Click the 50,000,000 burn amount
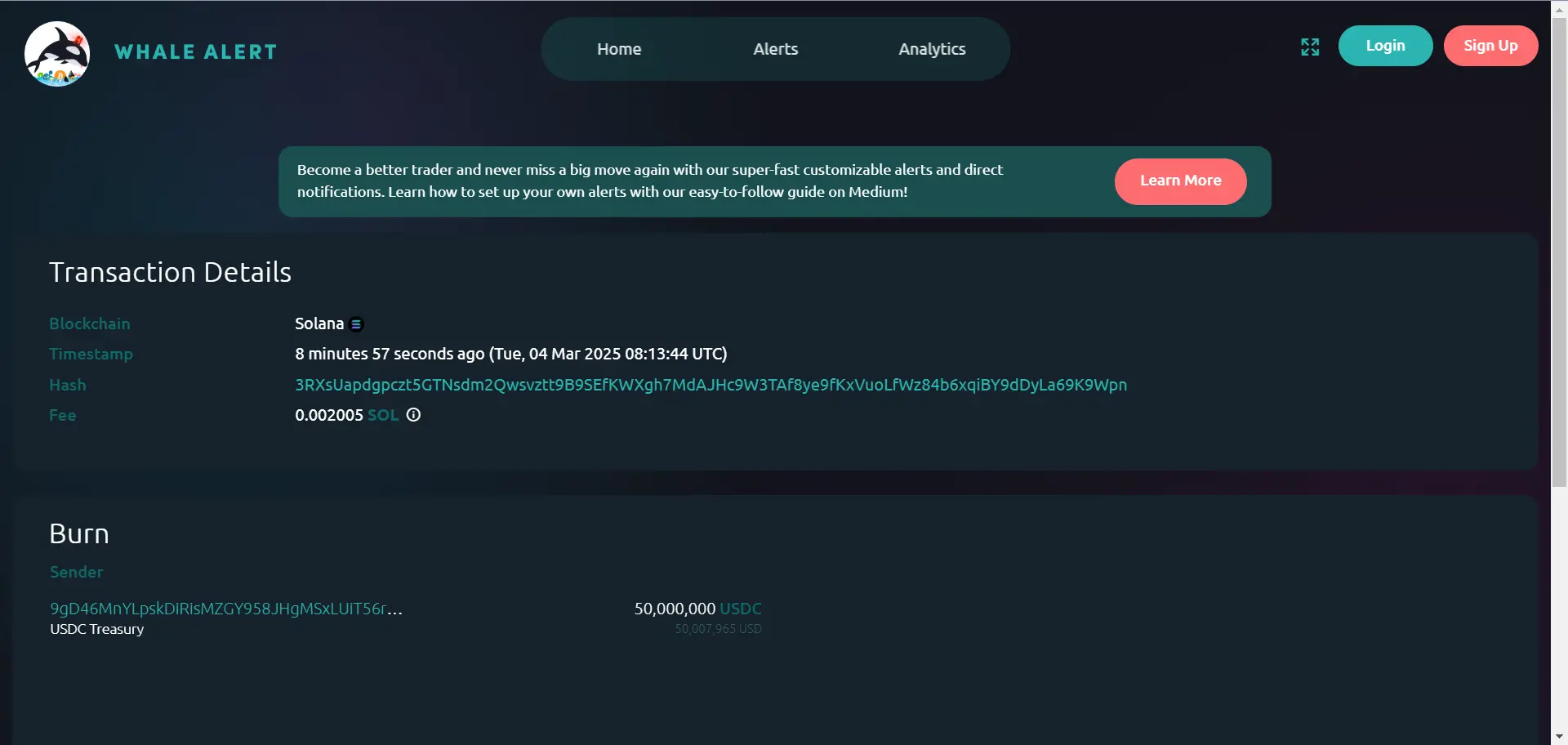 point(675,609)
